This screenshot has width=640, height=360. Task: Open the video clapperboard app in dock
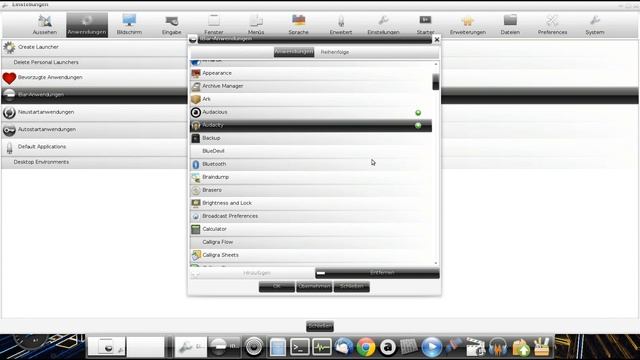coord(476,347)
